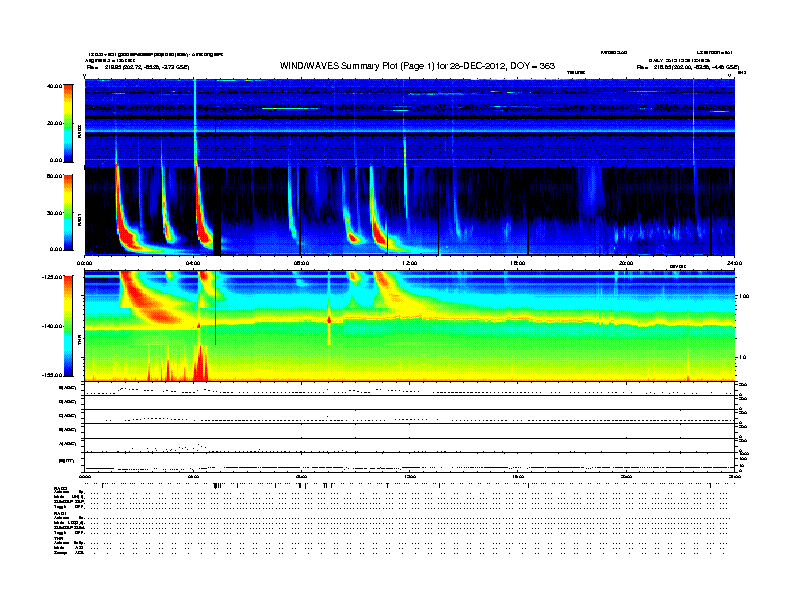Click 08:00 tick below the RAD1 spectrogram
Image resolution: width=792 pixels, height=612 pixels.
click(x=301, y=263)
